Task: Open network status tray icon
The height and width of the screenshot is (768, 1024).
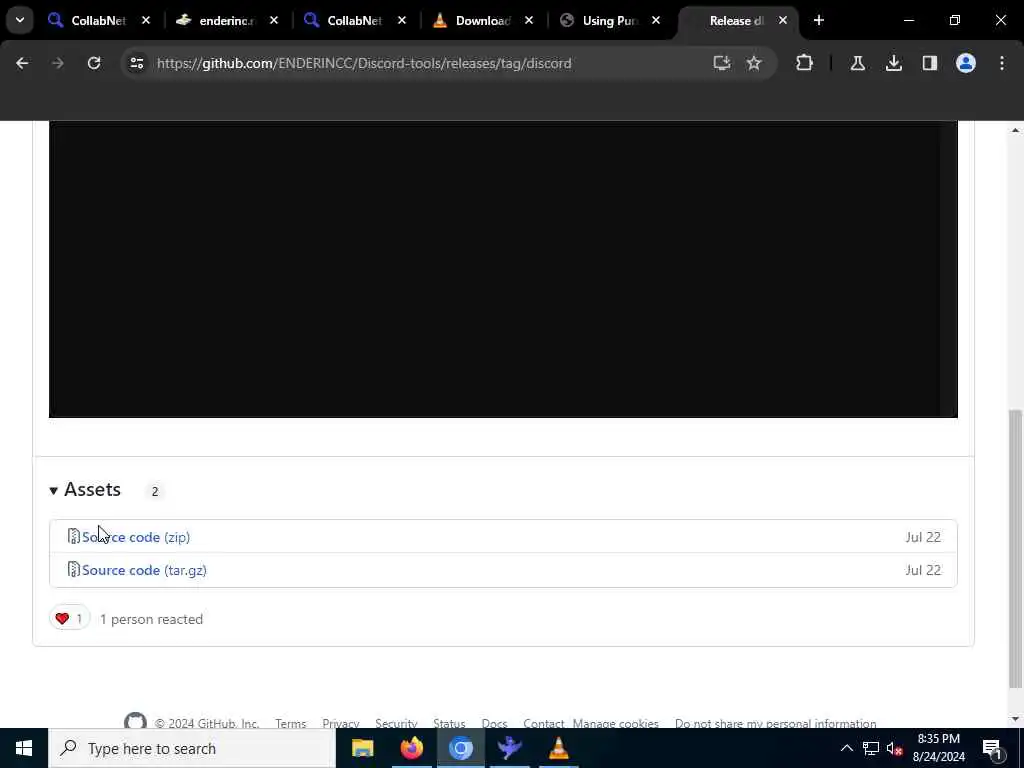Action: point(871,748)
